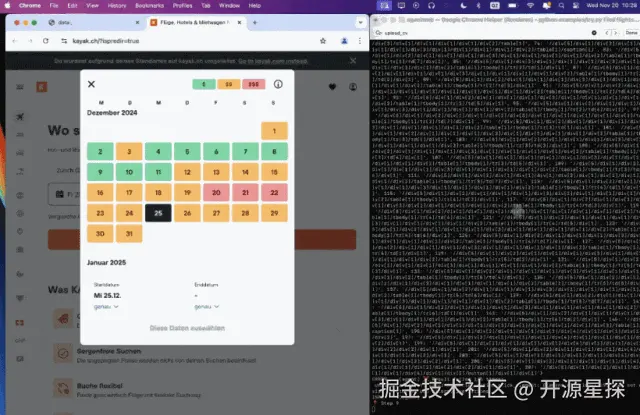
Task: Pick December 22 in the calendar
Action: coord(274,192)
